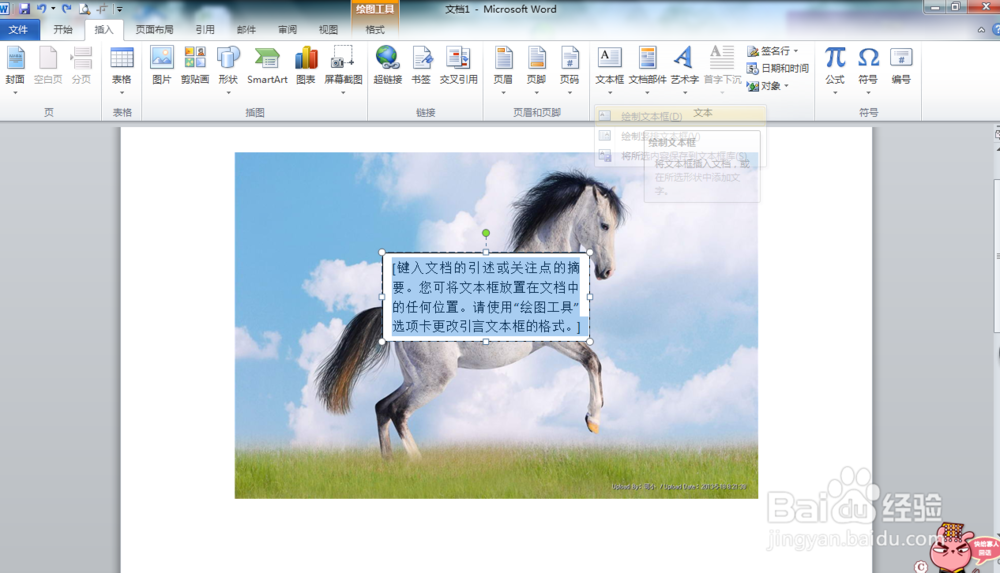This screenshot has width=1000, height=573.
Task: Click inside the placeholder text box text
Action: click(x=486, y=297)
